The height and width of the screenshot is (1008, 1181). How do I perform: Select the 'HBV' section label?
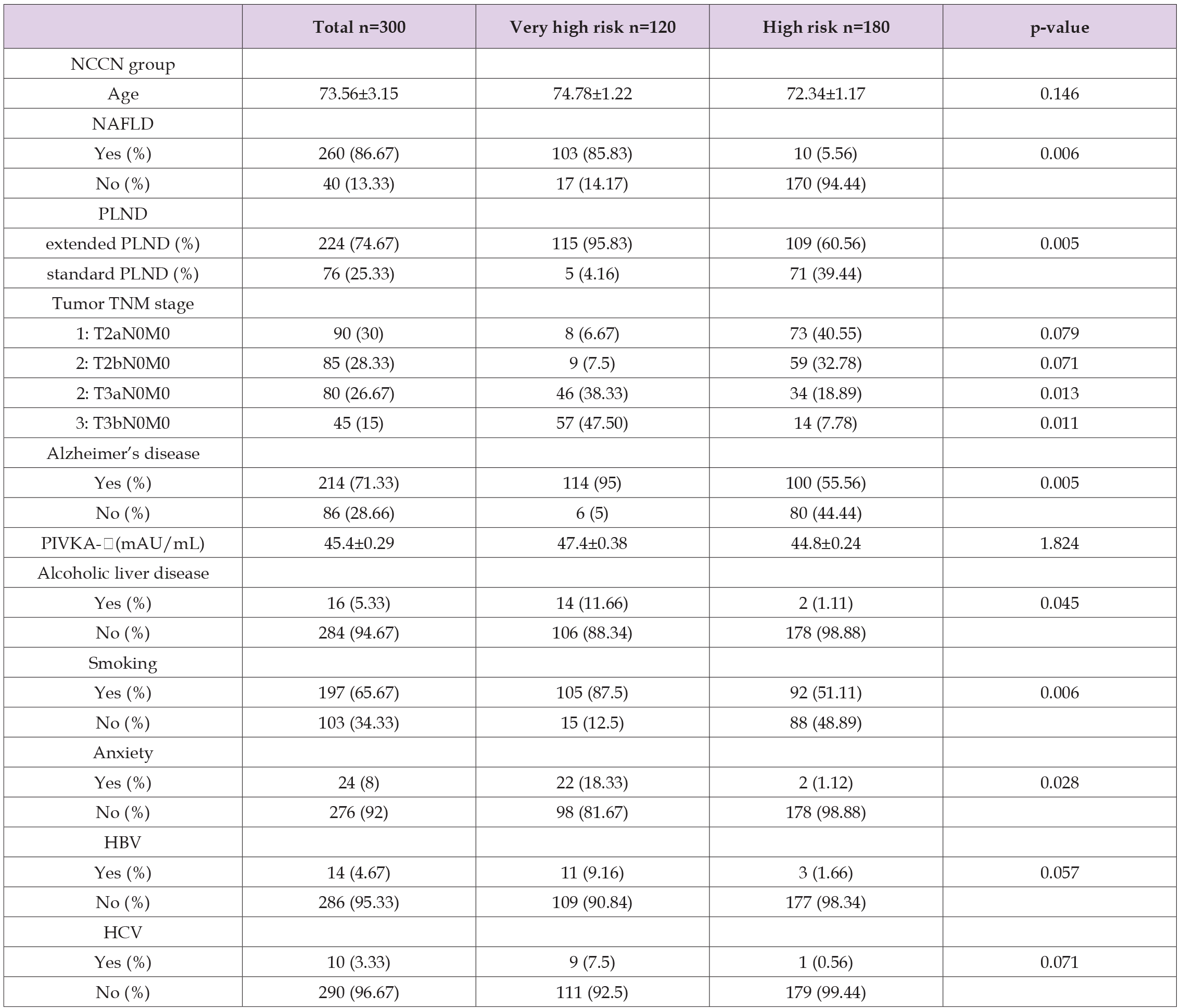click(122, 842)
